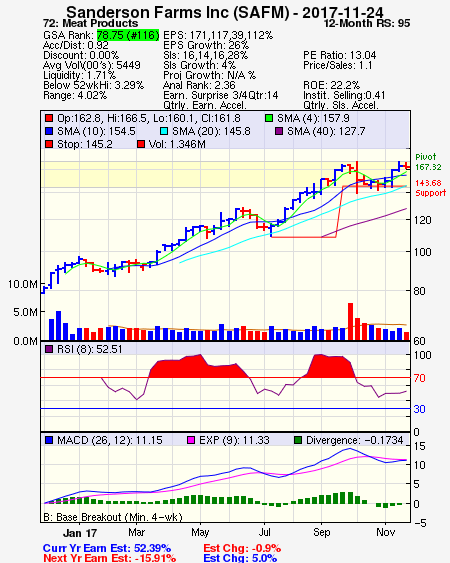This screenshot has width=450, height=563.
Task: Click the tallest red volume bar in October
Action: [x=351, y=321]
